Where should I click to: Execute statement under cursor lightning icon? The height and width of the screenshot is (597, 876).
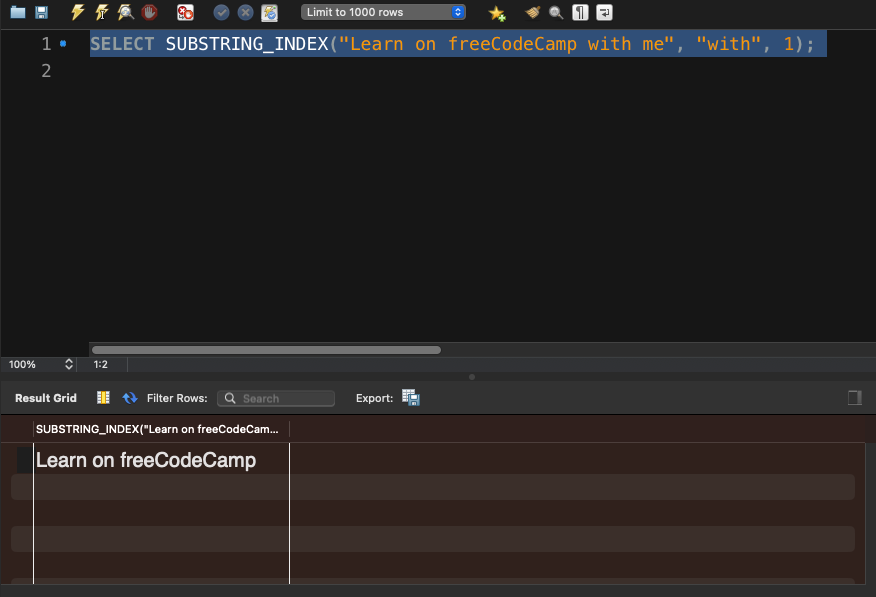click(102, 13)
